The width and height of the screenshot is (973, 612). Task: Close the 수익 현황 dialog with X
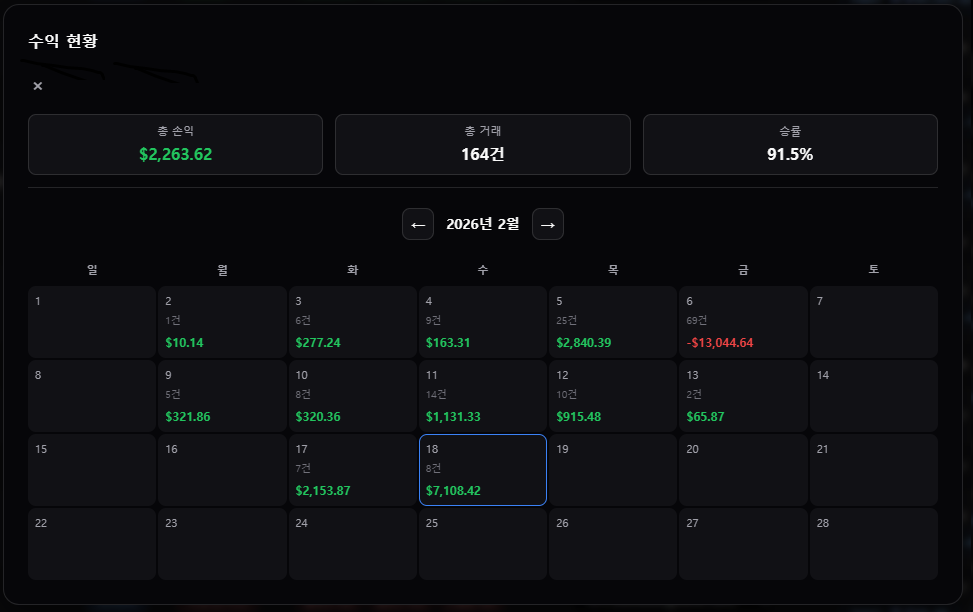pos(38,86)
